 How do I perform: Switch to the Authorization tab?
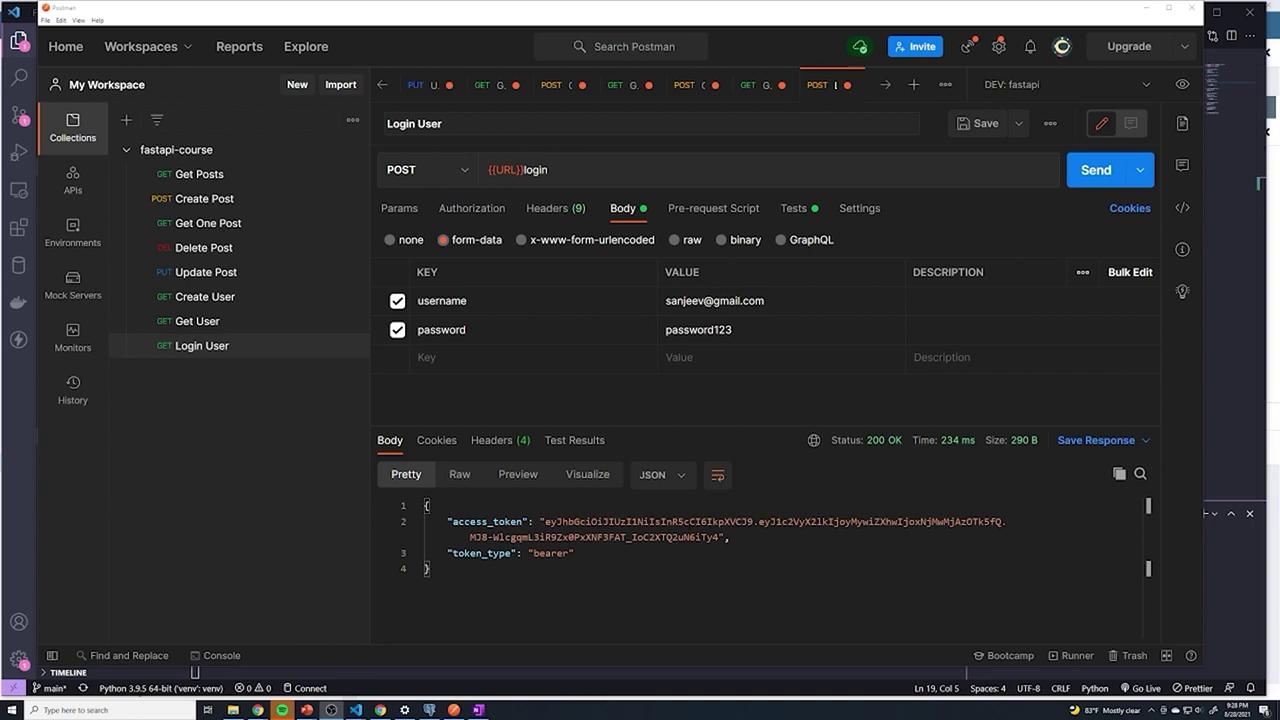(x=471, y=208)
